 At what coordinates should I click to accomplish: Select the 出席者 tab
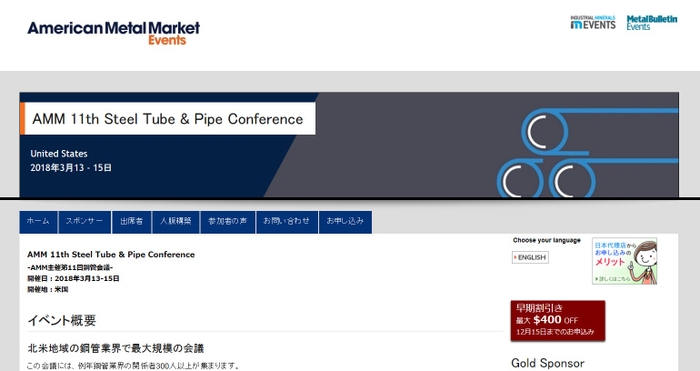[x=131, y=222]
